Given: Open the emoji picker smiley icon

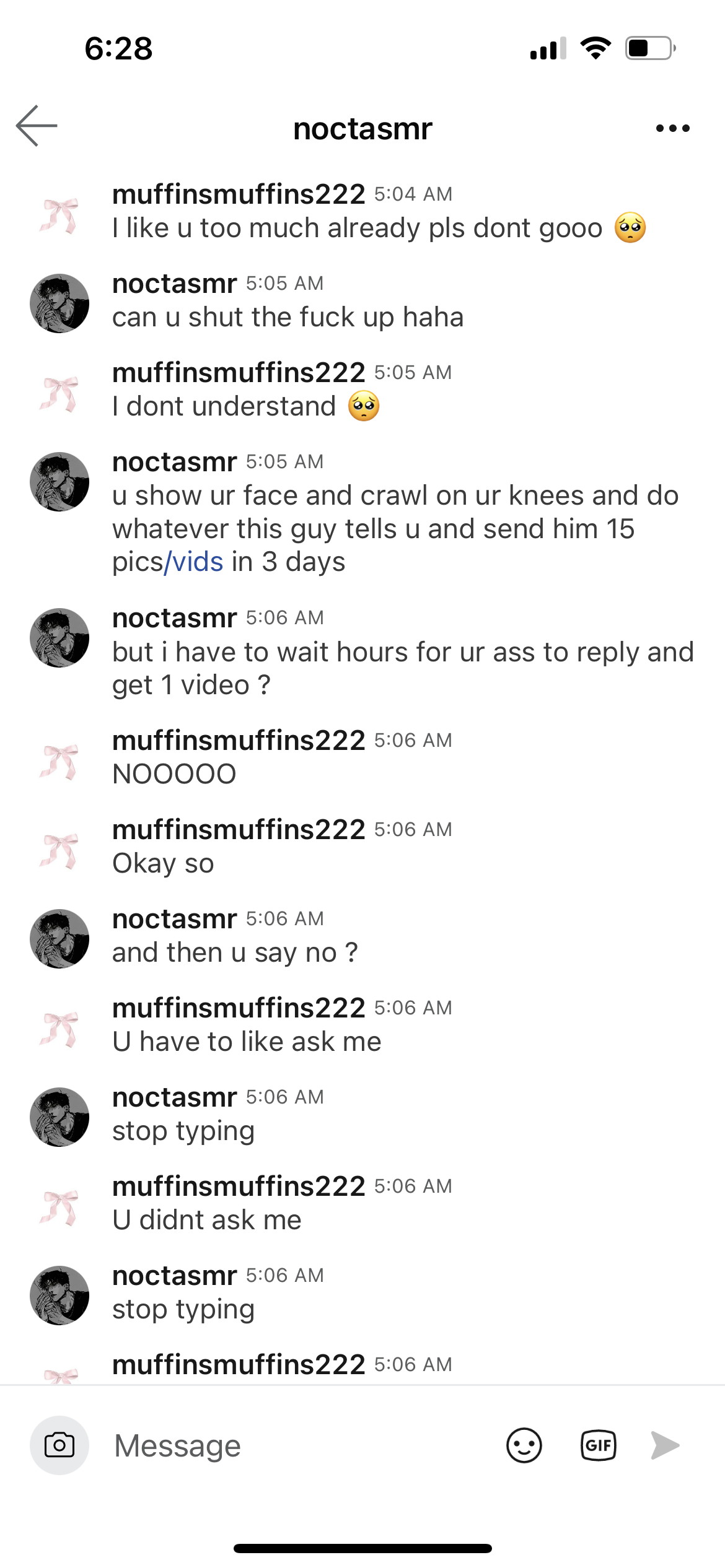Looking at the screenshot, I should tap(524, 1445).
